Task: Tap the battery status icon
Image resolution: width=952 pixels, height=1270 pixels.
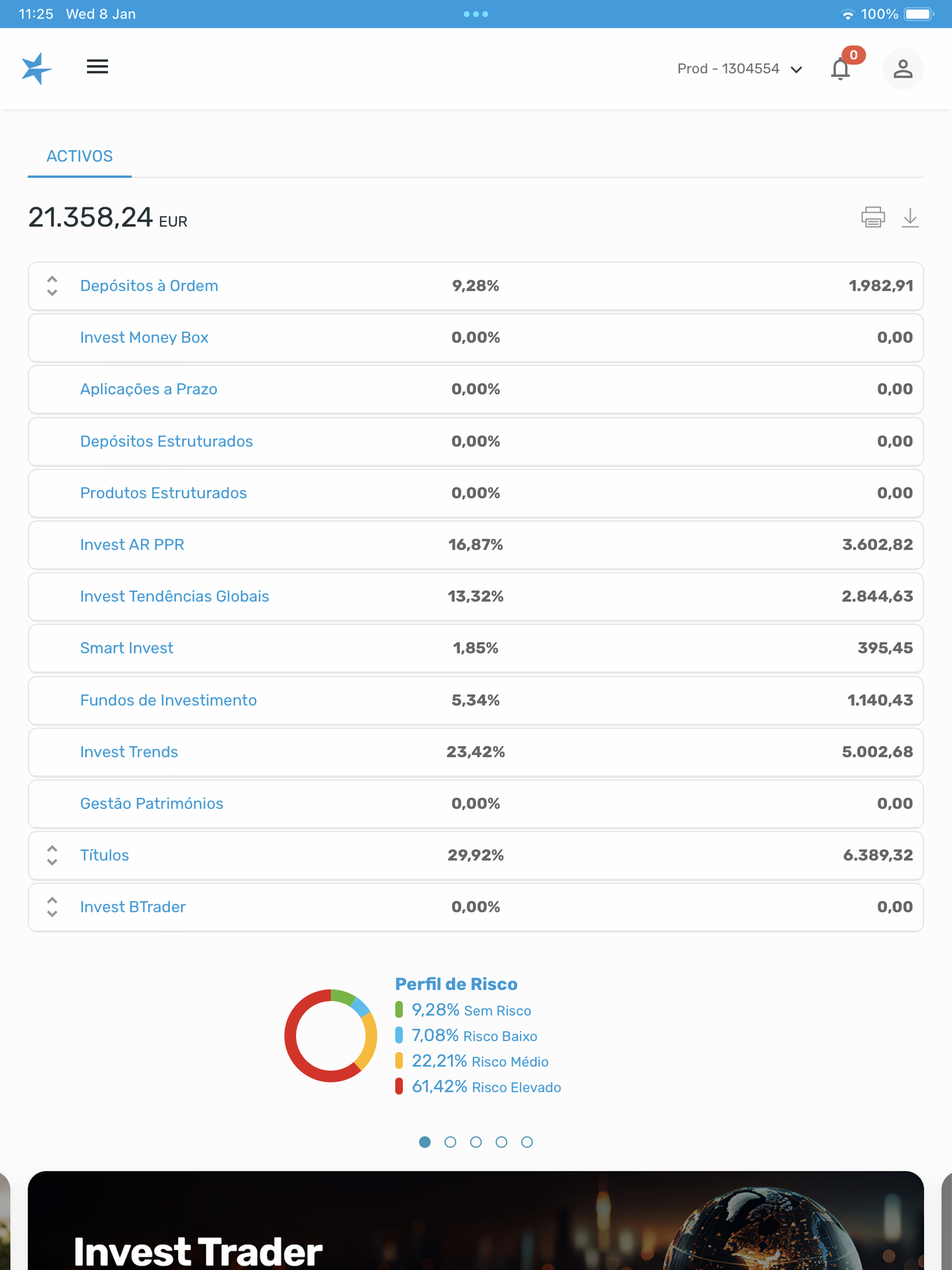Action: pyautogui.click(x=919, y=14)
